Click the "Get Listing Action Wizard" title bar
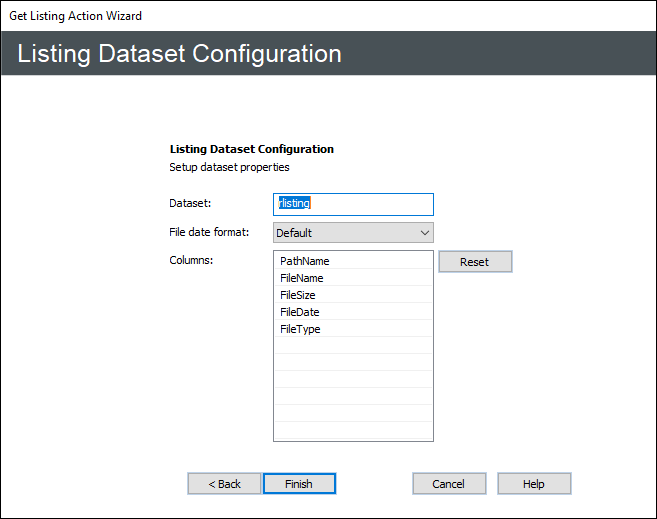Image resolution: width=657 pixels, height=519 pixels. pyautogui.click(x=76, y=16)
